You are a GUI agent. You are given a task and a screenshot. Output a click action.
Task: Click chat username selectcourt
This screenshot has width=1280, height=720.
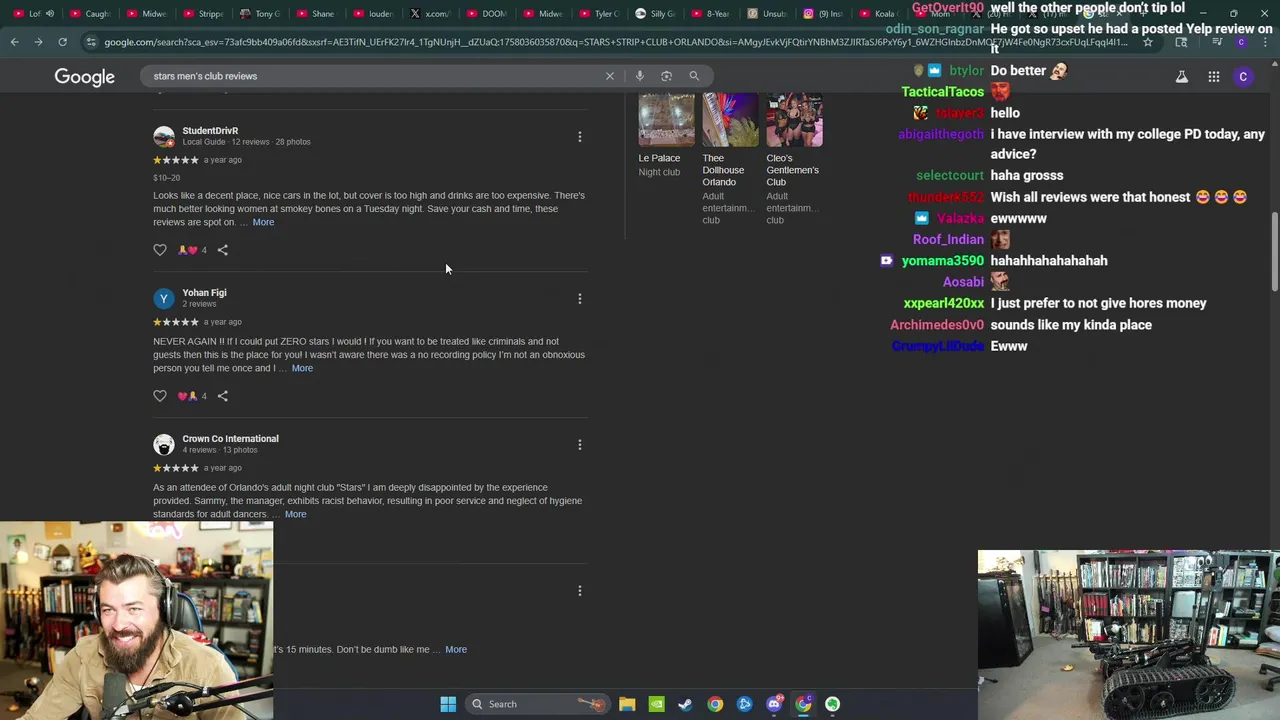click(949, 176)
